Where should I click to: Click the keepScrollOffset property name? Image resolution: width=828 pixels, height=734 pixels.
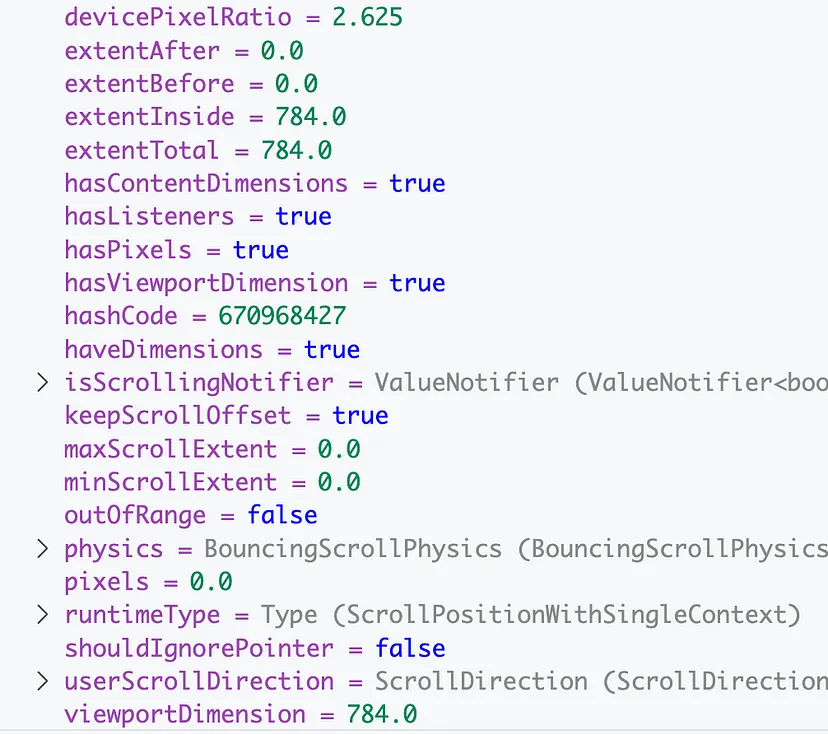pyautogui.click(x=177, y=415)
